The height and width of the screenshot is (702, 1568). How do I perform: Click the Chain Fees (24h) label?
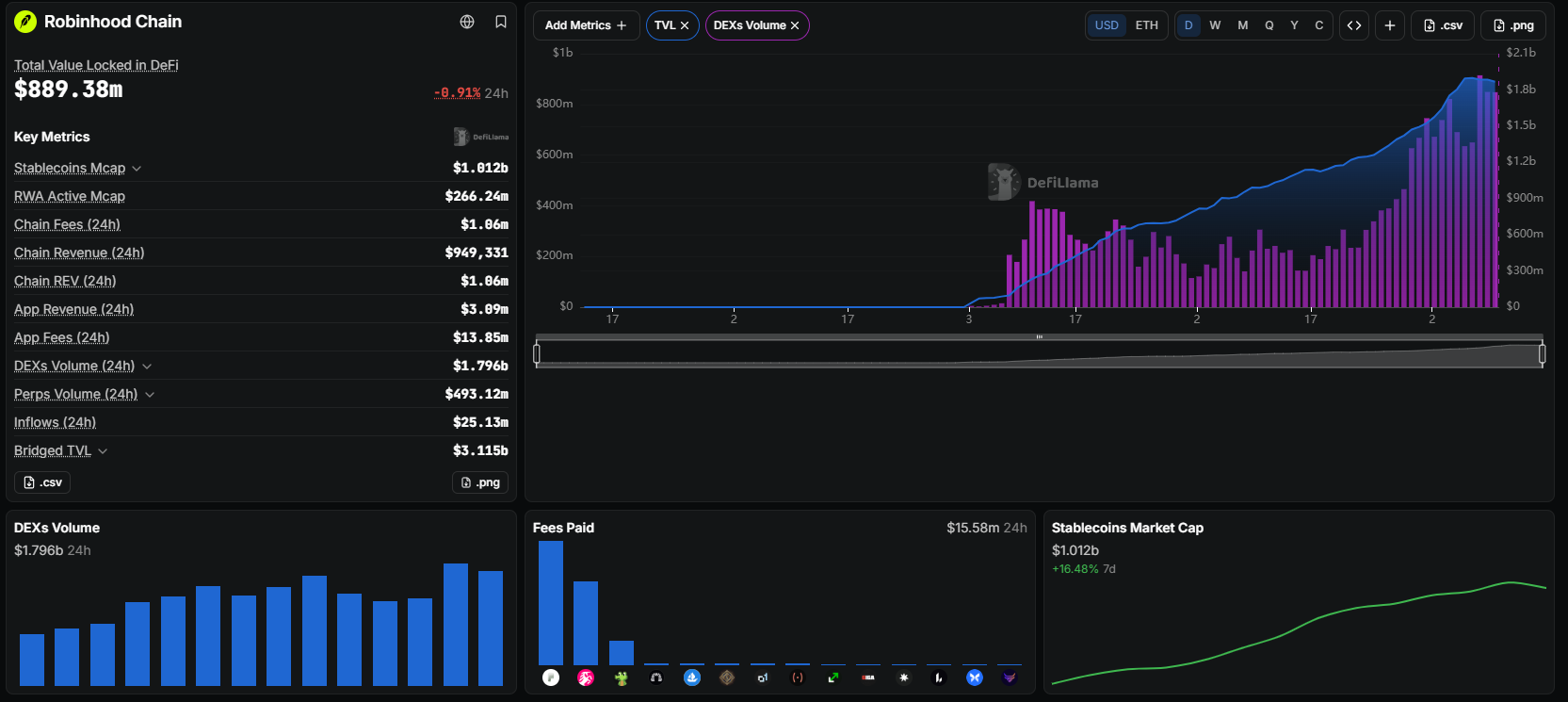pos(67,224)
